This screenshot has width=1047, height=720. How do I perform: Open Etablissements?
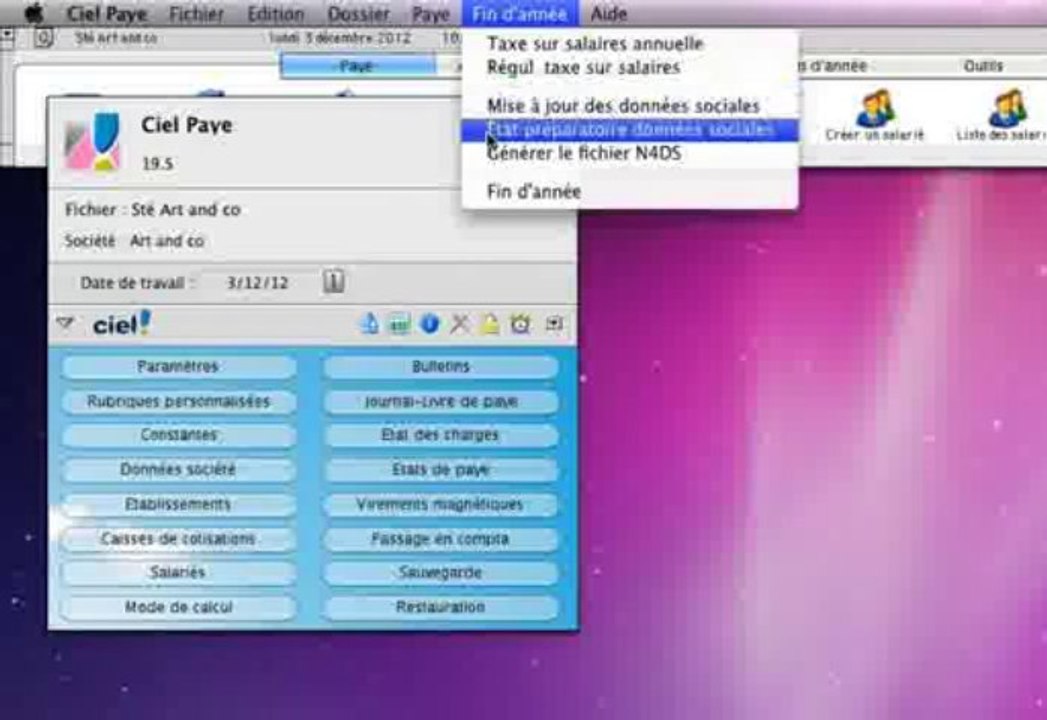coord(178,504)
